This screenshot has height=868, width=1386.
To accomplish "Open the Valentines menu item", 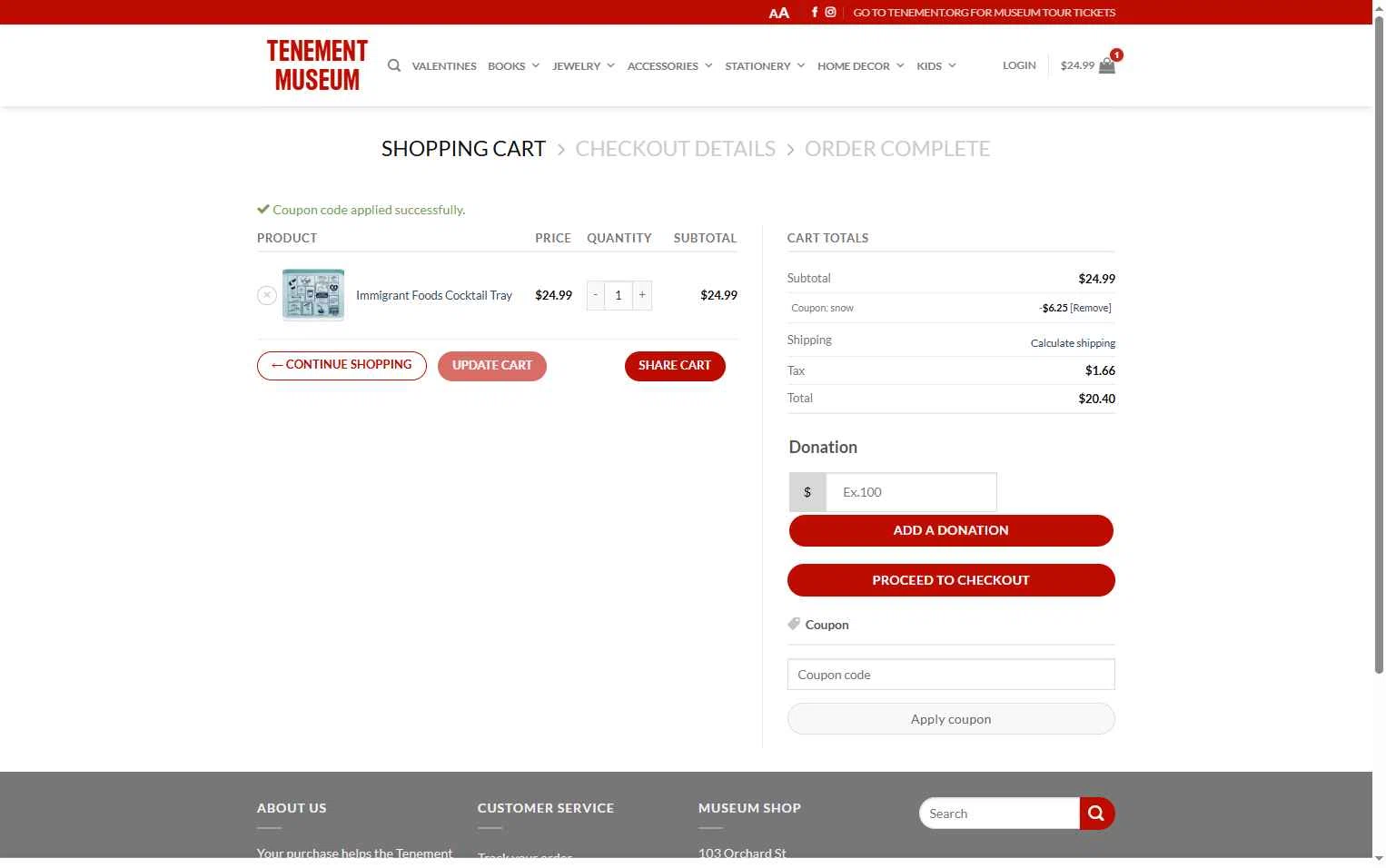I will (x=444, y=65).
